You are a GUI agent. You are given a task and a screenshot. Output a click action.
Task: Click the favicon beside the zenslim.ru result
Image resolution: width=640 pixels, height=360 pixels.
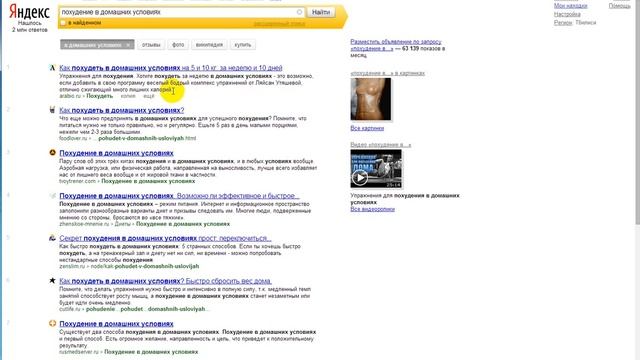[52, 238]
